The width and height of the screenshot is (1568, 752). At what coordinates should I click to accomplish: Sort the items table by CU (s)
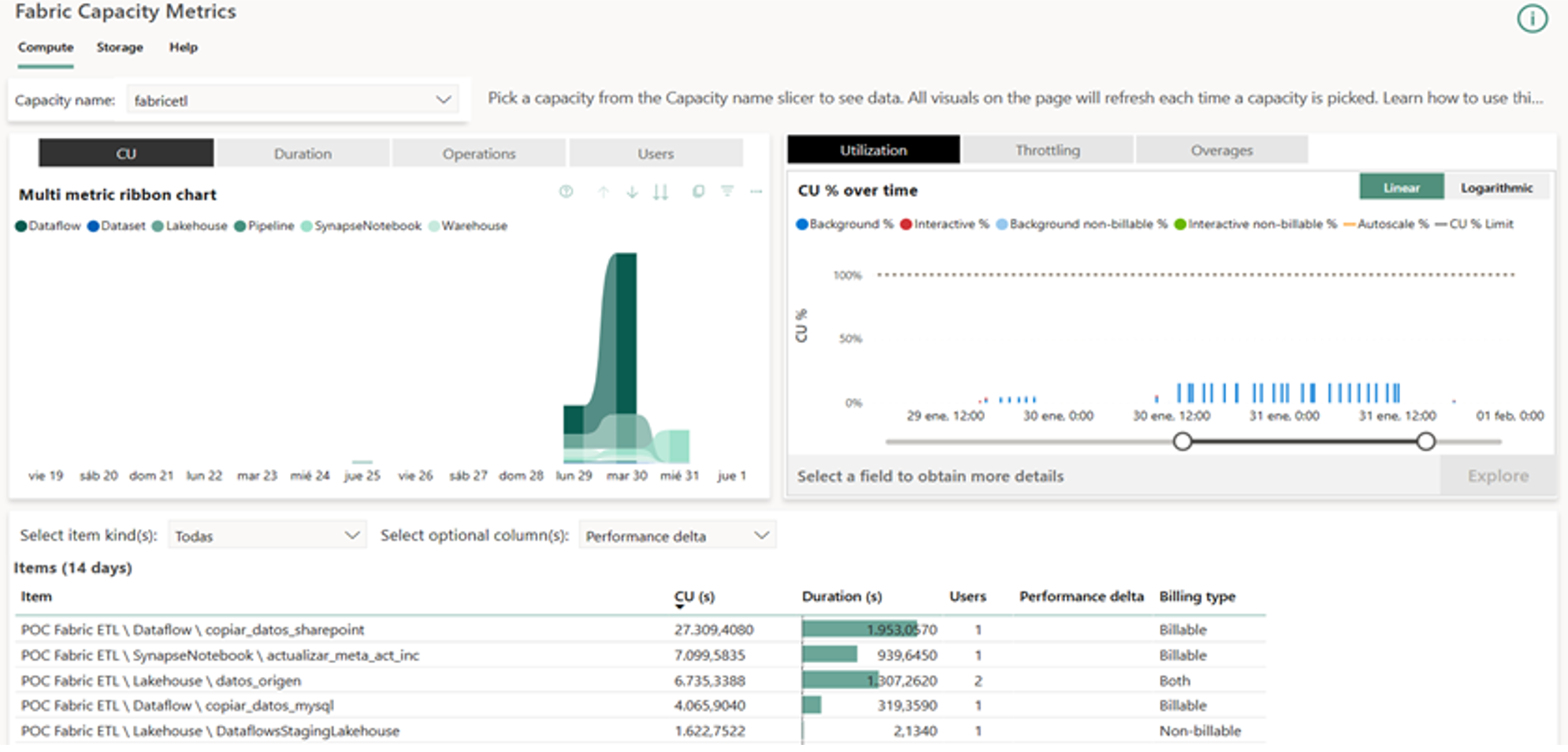(x=693, y=597)
